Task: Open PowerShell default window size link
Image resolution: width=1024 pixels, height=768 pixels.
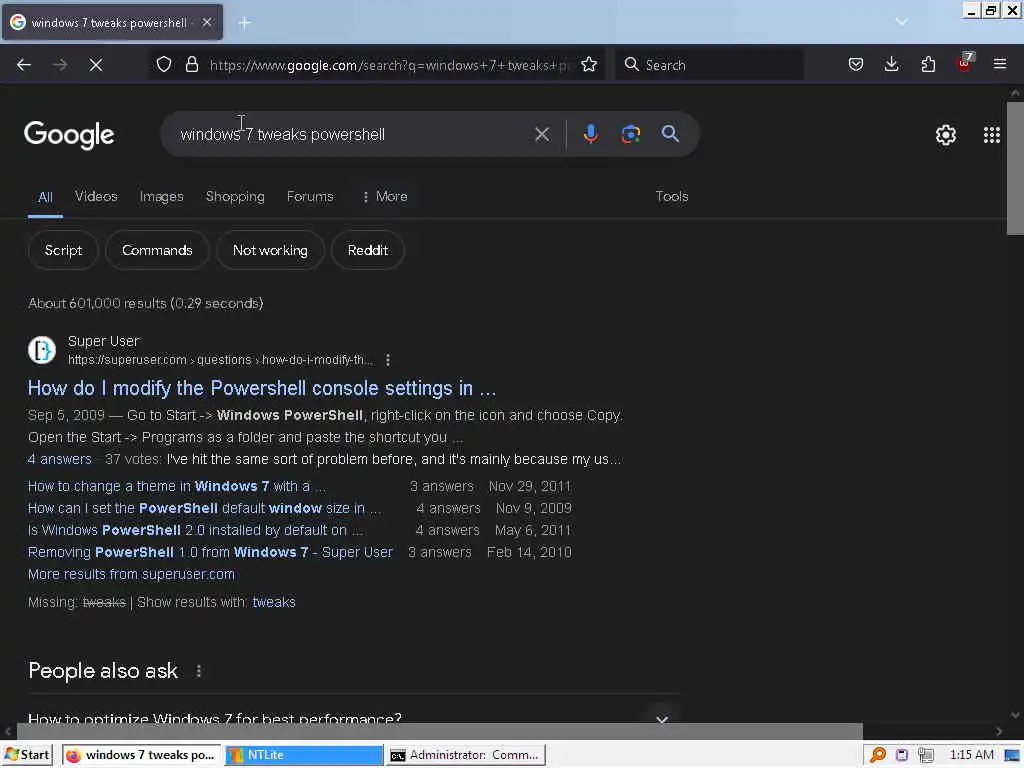Action: [x=204, y=508]
